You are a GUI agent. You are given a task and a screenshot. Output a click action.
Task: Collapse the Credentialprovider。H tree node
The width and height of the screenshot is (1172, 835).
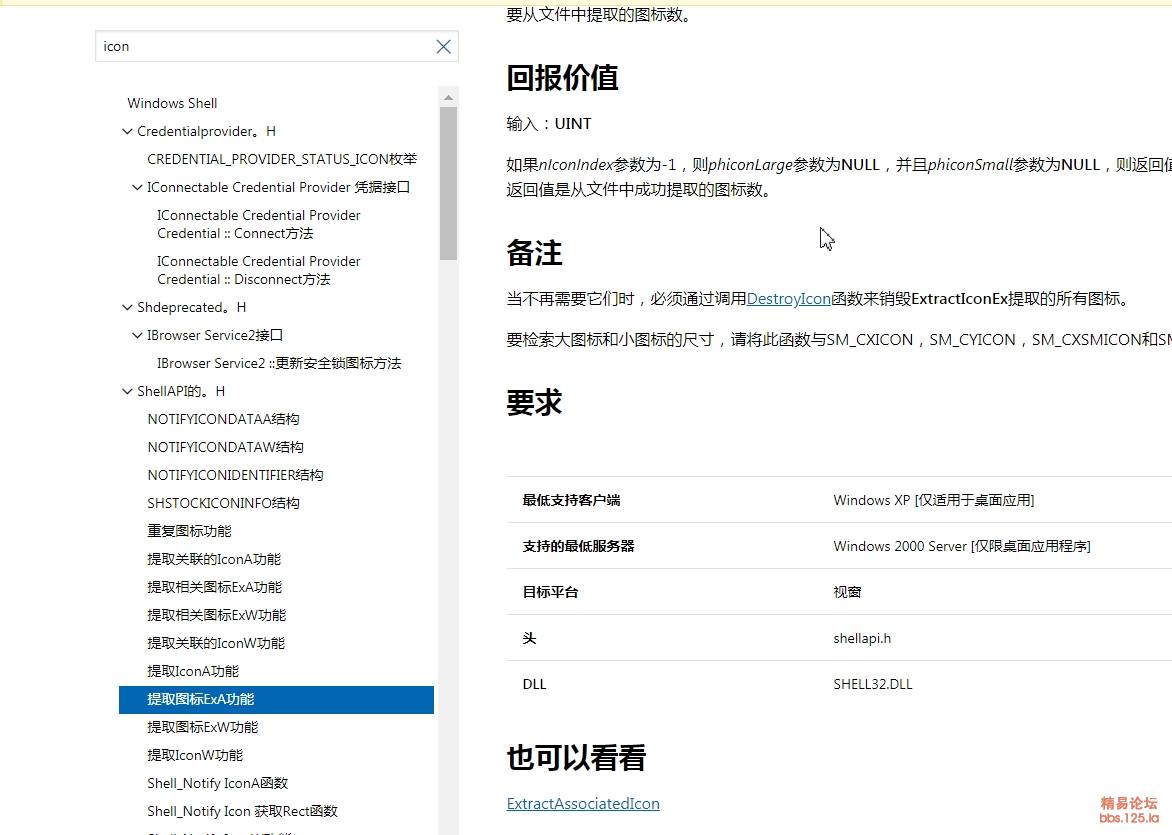tap(127, 132)
